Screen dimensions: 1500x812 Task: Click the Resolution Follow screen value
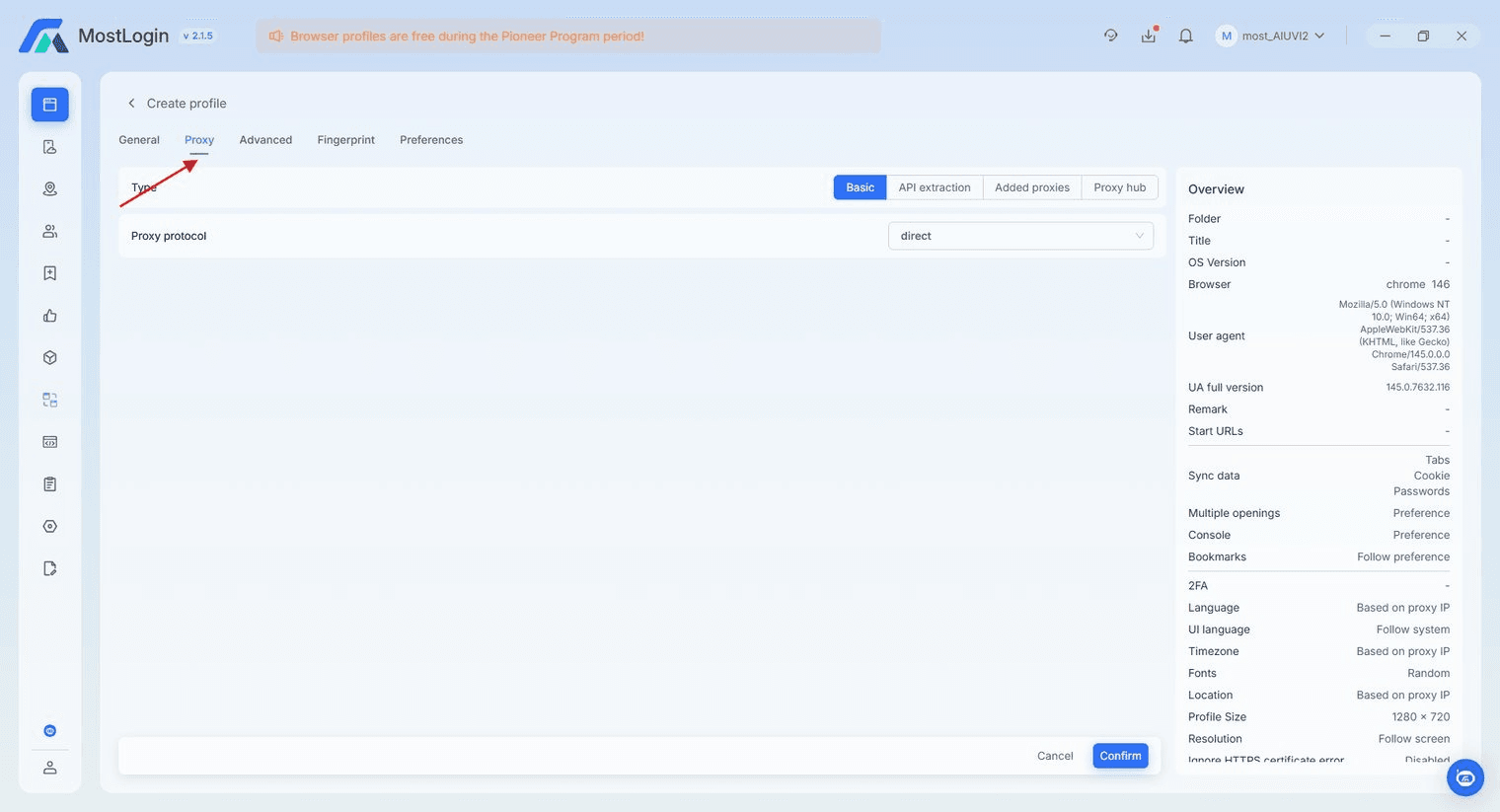pos(1414,739)
